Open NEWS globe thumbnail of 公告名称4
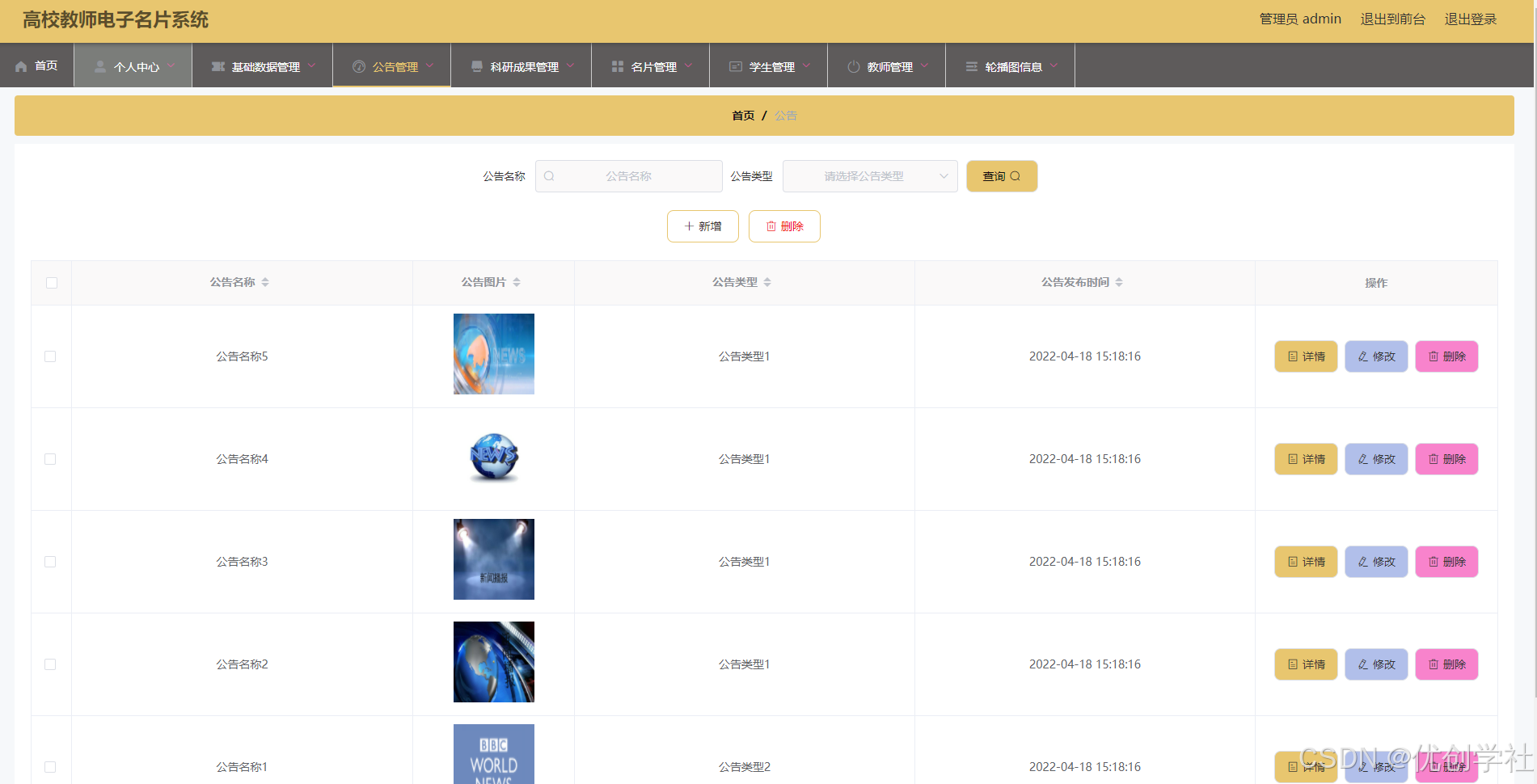 tap(494, 457)
